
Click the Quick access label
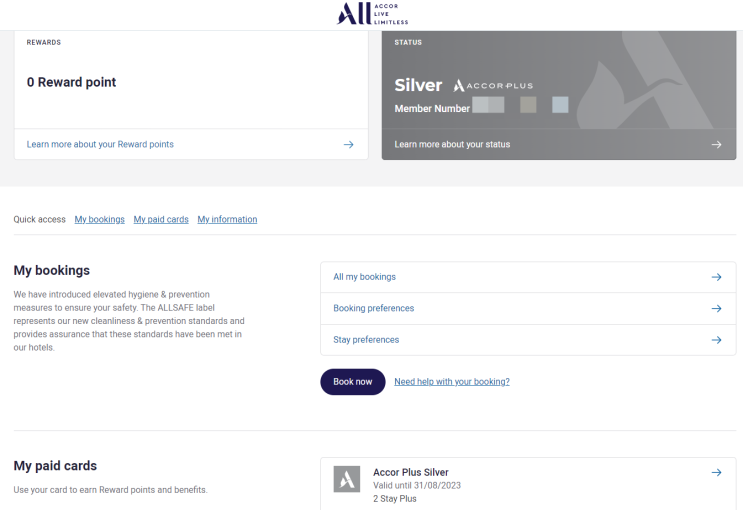point(39,219)
